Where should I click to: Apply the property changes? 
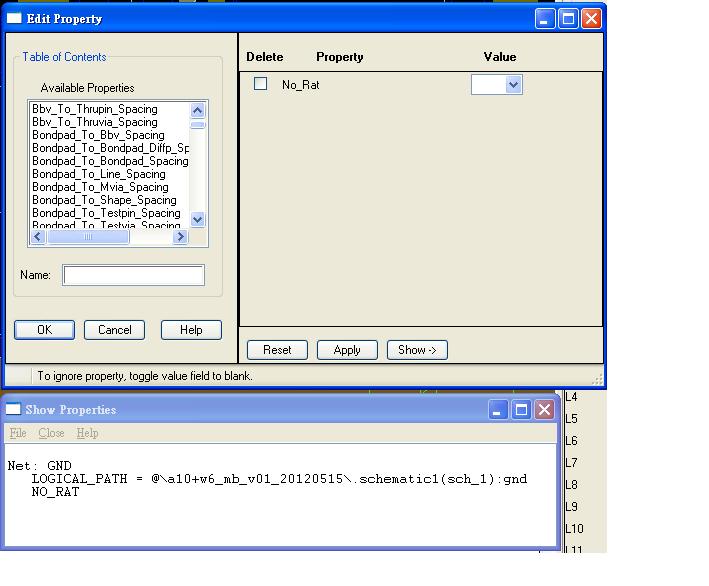tap(347, 350)
